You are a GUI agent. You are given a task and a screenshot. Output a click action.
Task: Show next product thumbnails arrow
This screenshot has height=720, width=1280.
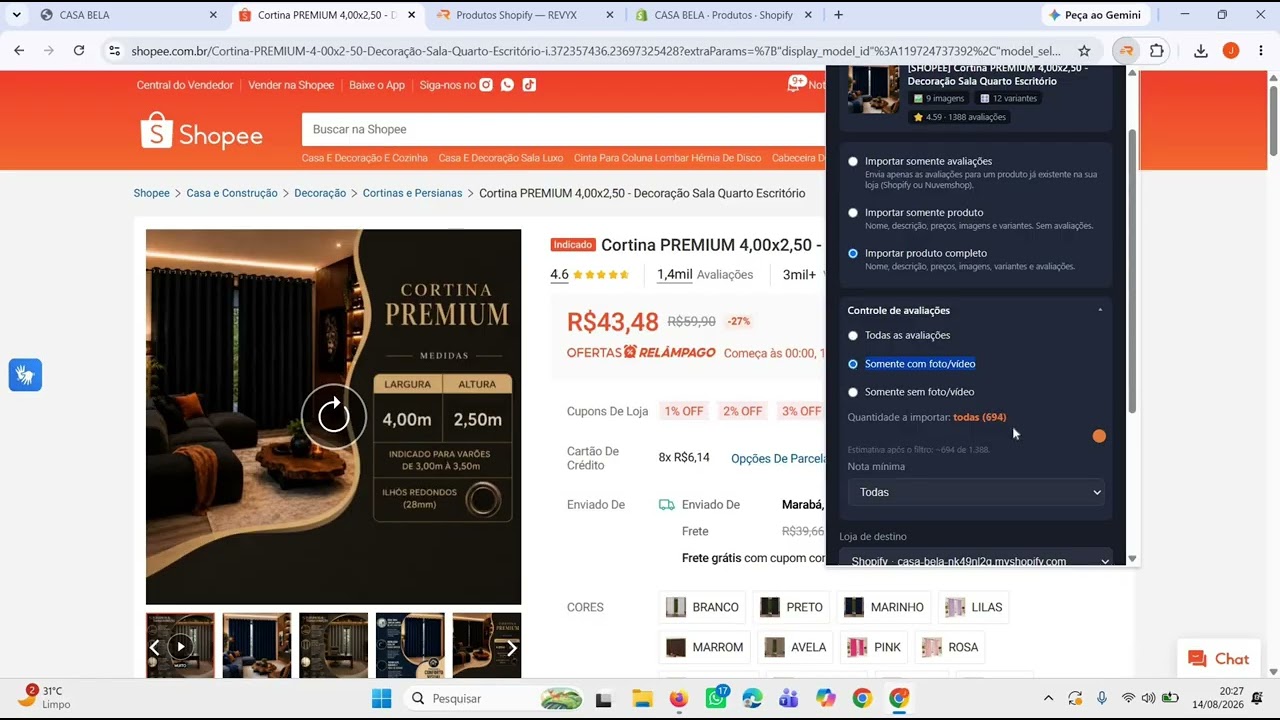click(x=511, y=648)
